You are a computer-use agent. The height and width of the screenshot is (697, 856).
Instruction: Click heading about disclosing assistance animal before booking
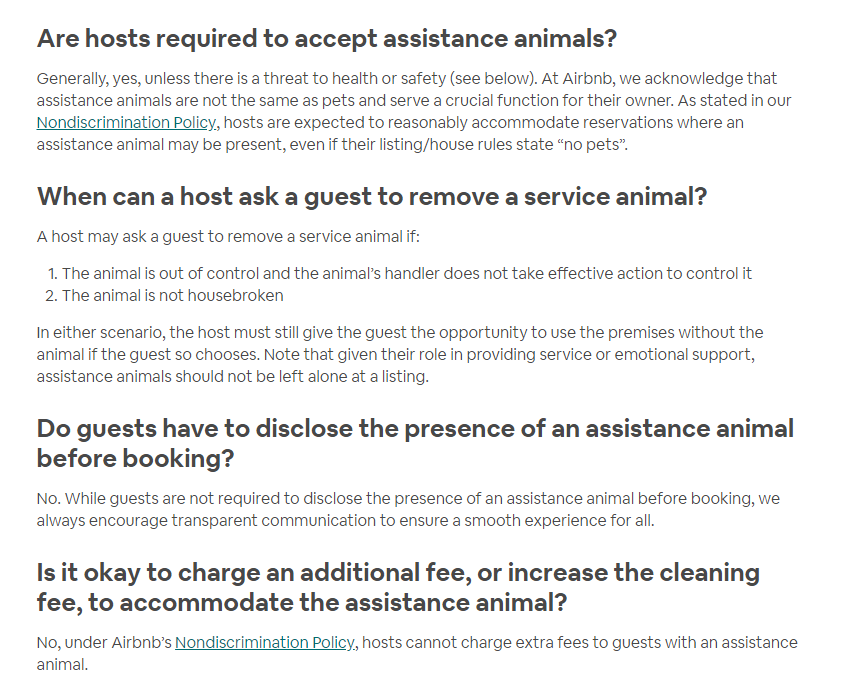[x=415, y=443]
